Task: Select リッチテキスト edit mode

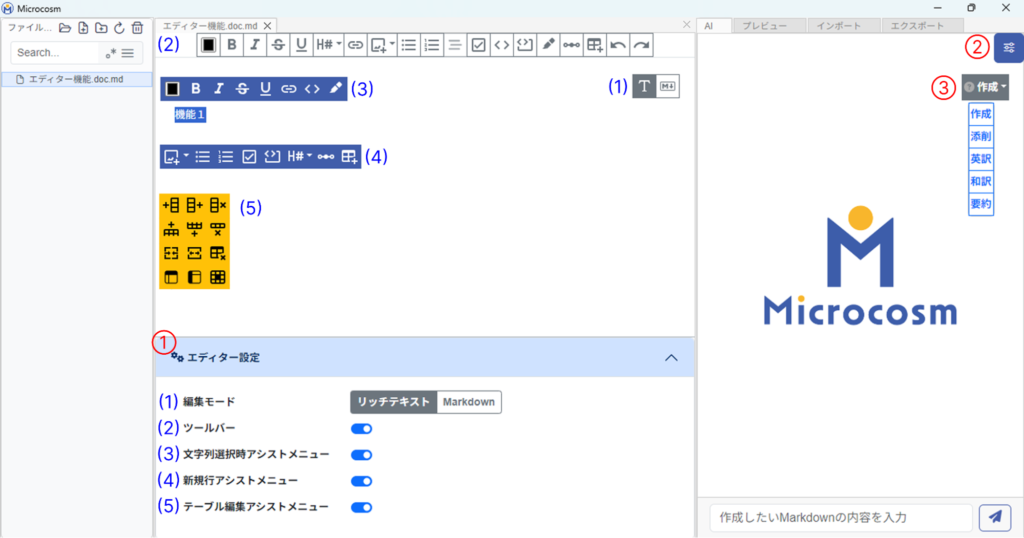Action: pyautogui.click(x=393, y=402)
